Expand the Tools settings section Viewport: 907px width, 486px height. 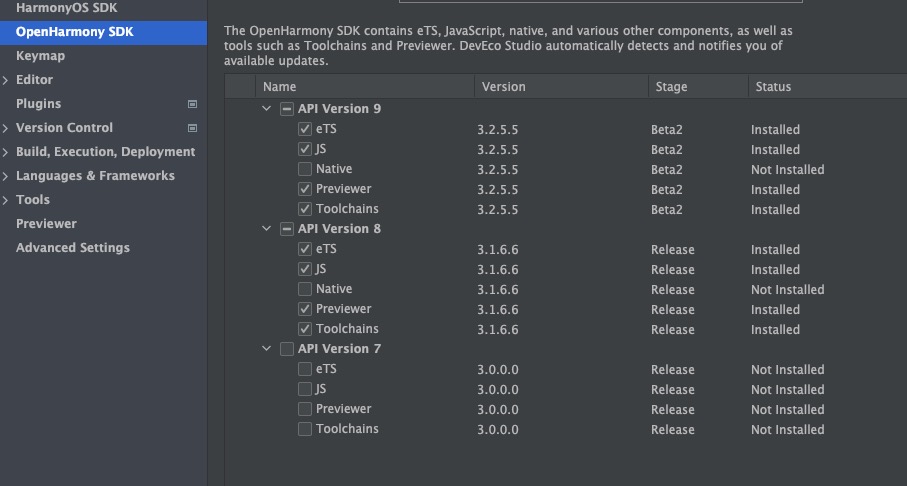[x=5, y=200]
